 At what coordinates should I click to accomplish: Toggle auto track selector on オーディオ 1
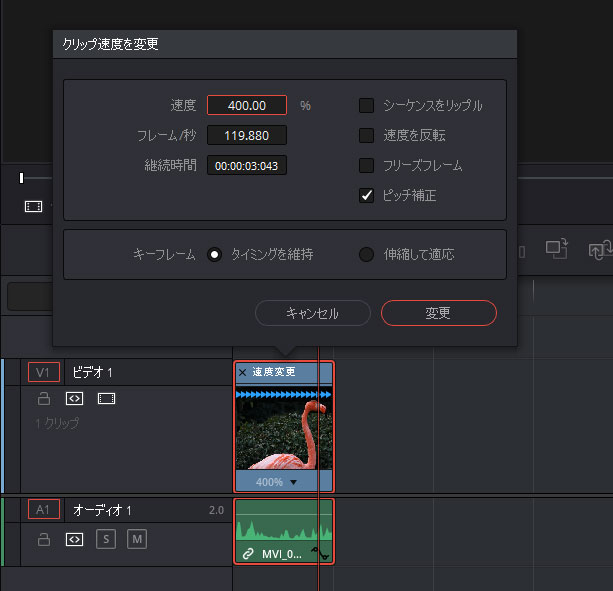click(74, 539)
